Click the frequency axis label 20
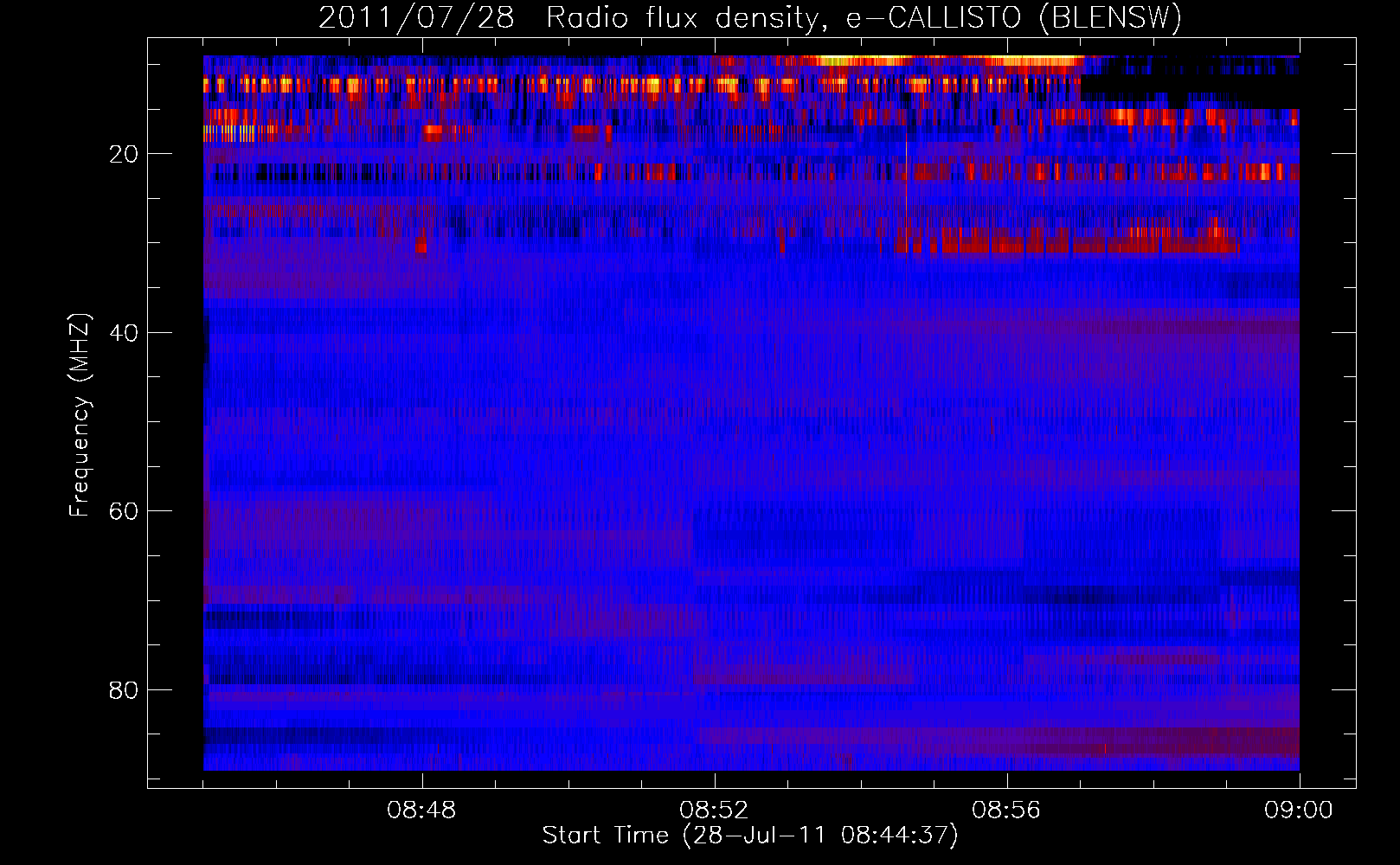Viewport: 1400px width, 865px height. pos(124,154)
